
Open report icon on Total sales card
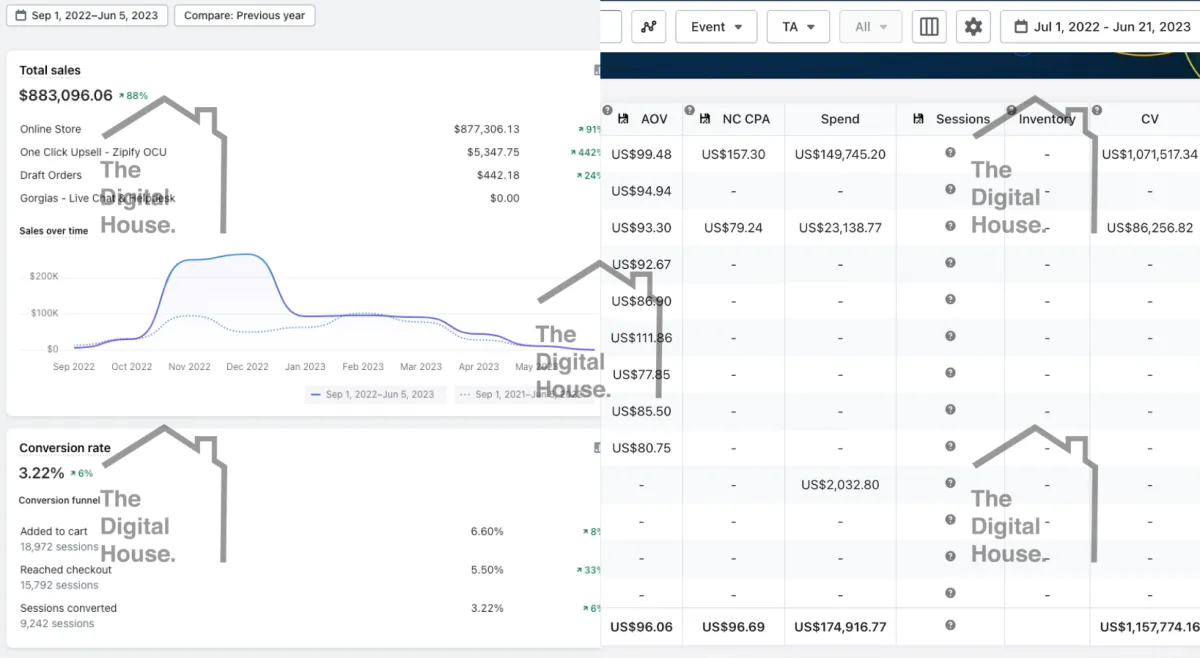pyautogui.click(x=597, y=70)
